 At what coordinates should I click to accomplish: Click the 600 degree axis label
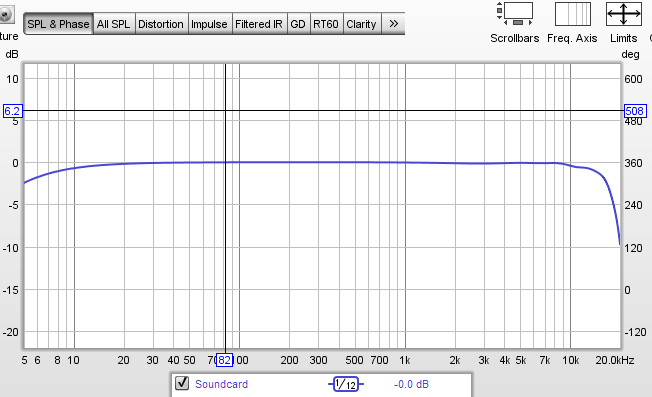[633, 79]
